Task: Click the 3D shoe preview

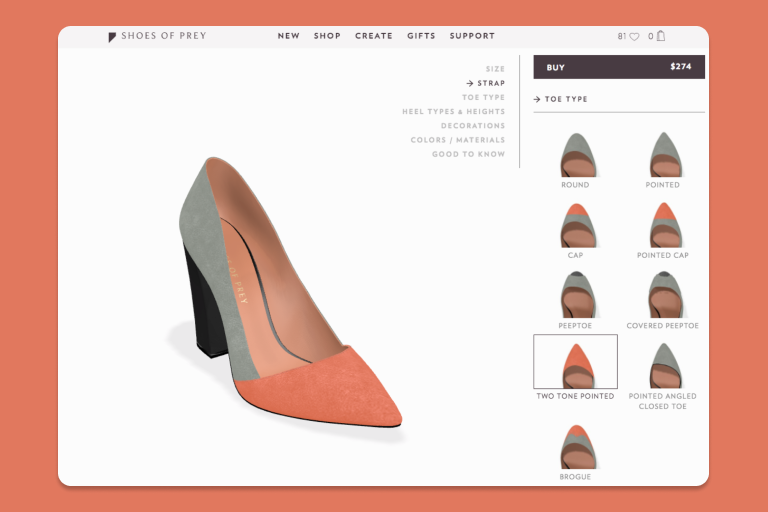Action: (x=289, y=294)
